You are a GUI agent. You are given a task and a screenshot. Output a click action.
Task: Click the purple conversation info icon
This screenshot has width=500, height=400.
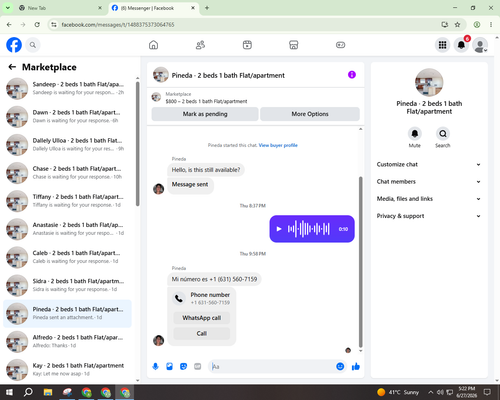click(x=352, y=75)
